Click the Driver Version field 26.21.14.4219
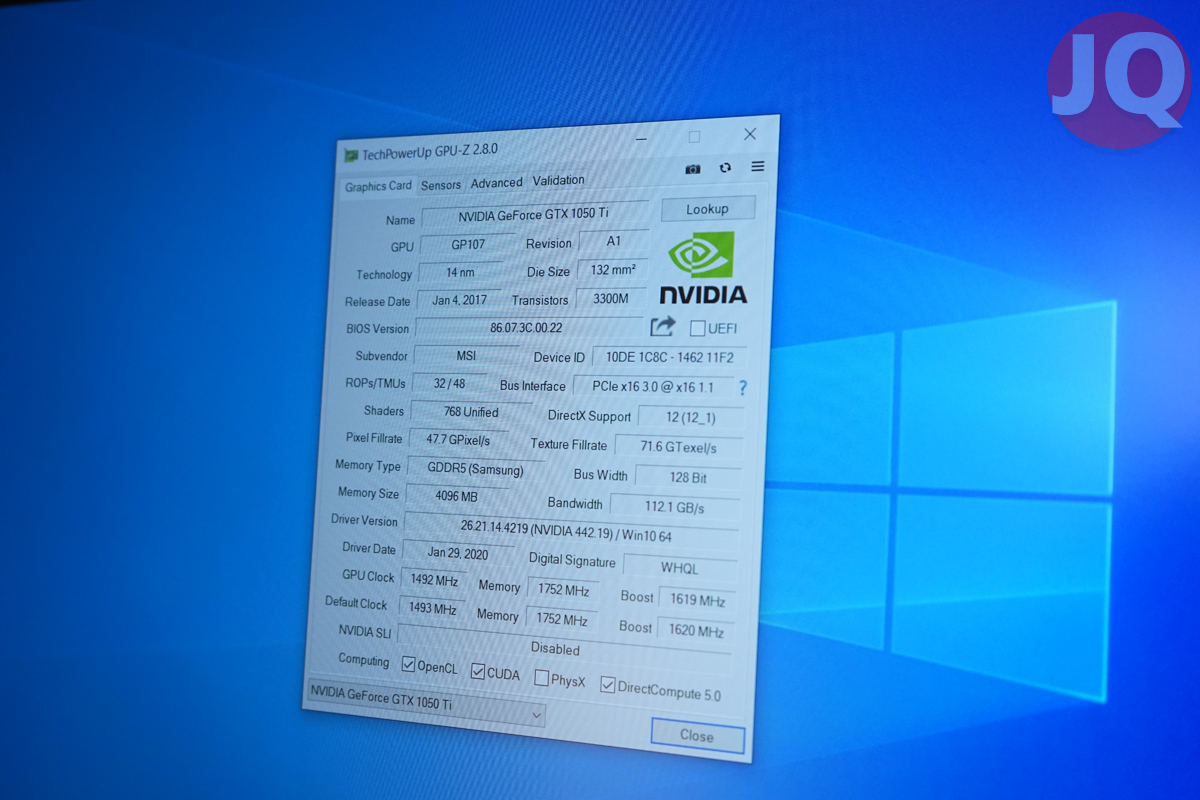The height and width of the screenshot is (800, 1200). tap(573, 530)
